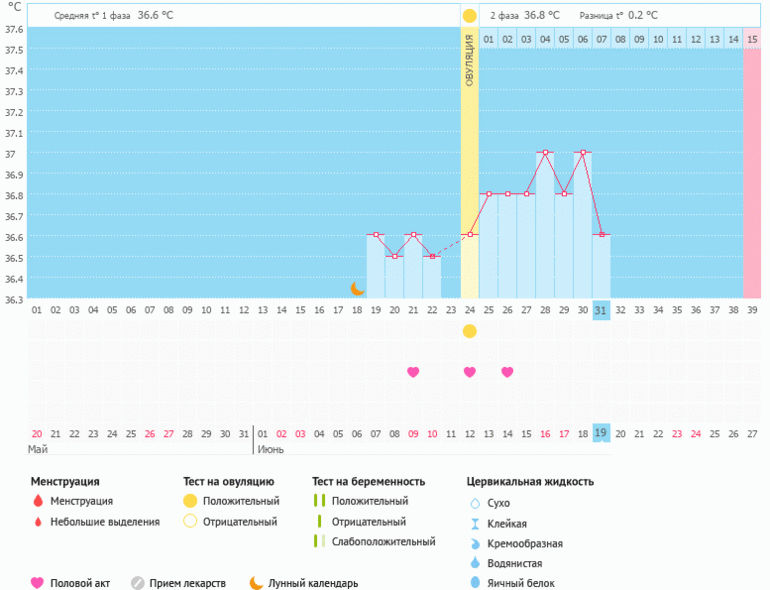Click the Половой акт heart icon in legend

pos(37,583)
